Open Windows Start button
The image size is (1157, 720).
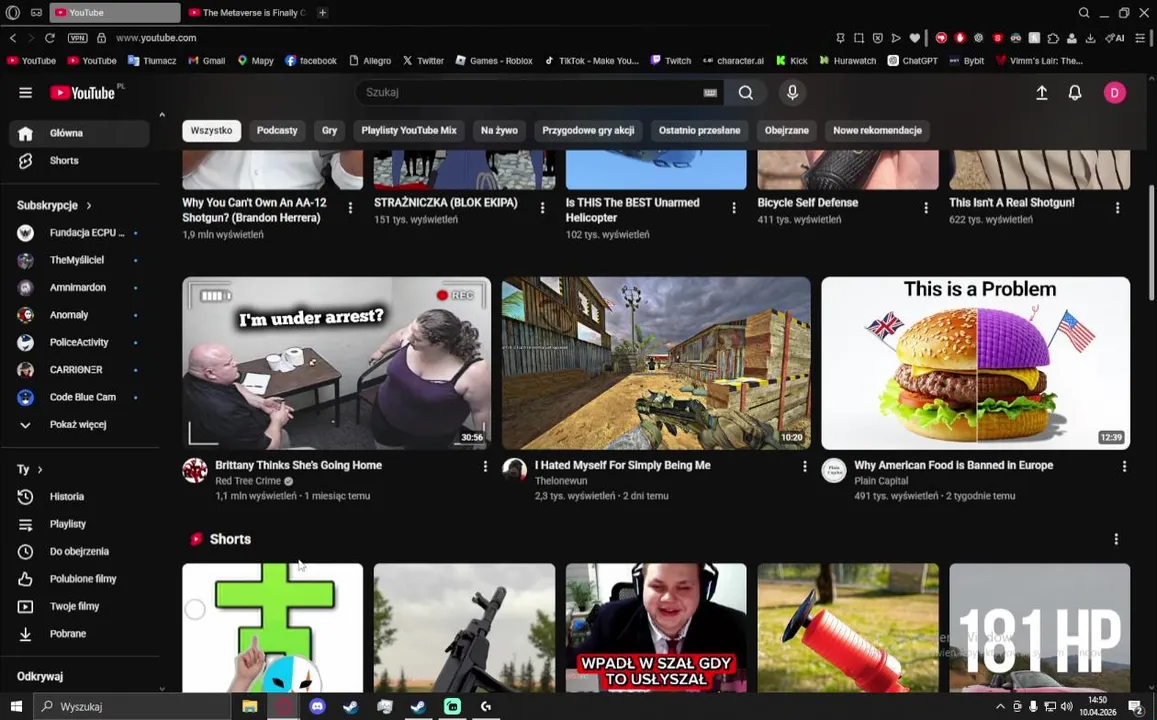coord(16,707)
